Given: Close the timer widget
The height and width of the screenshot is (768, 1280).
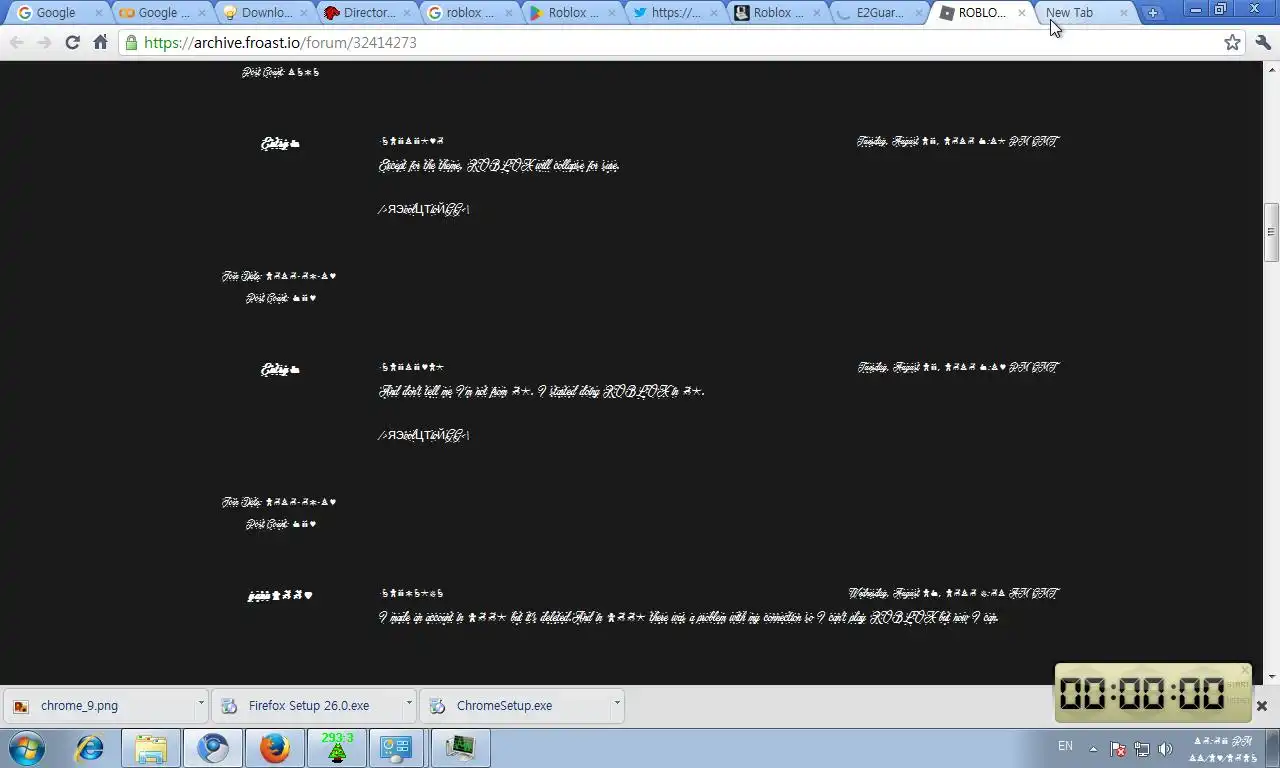Looking at the screenshot, I should coord(1245,670).
